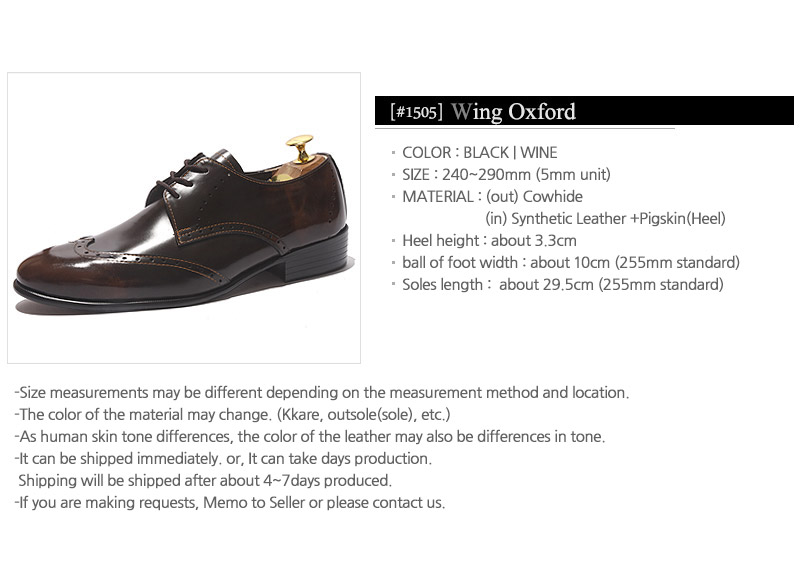The image size is (800, 567).
Task: Choose the WINE color option text
Action: (x=538, y=153)
